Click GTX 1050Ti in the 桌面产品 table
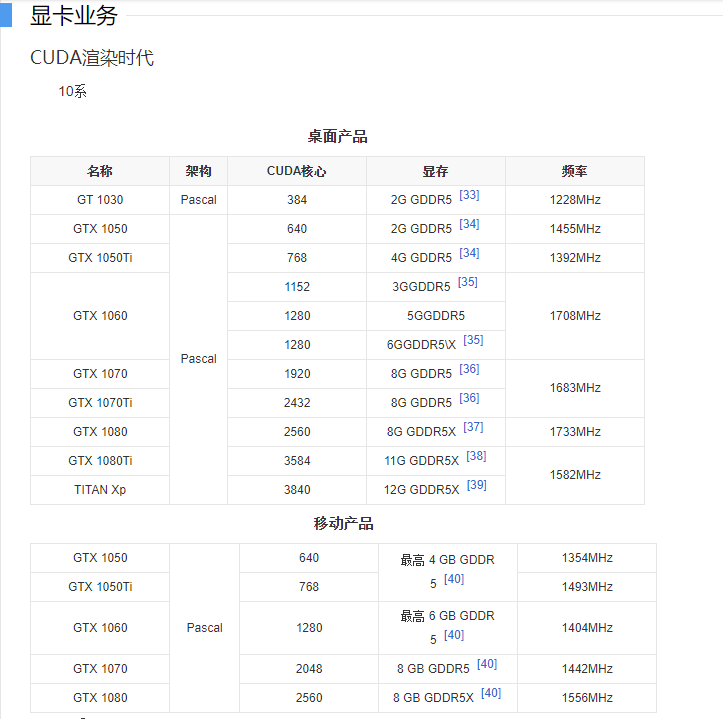This screenshot has height=719, width=723. coord(100,258)
